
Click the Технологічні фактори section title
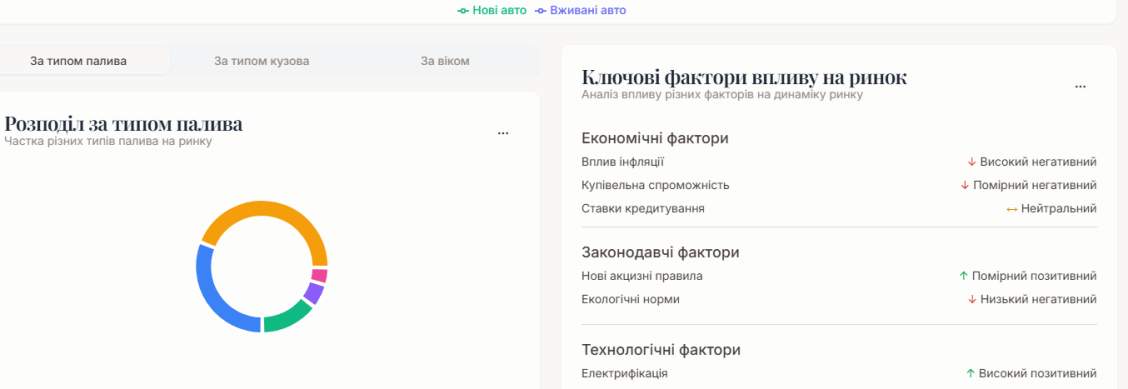click(x=660, y=350)
